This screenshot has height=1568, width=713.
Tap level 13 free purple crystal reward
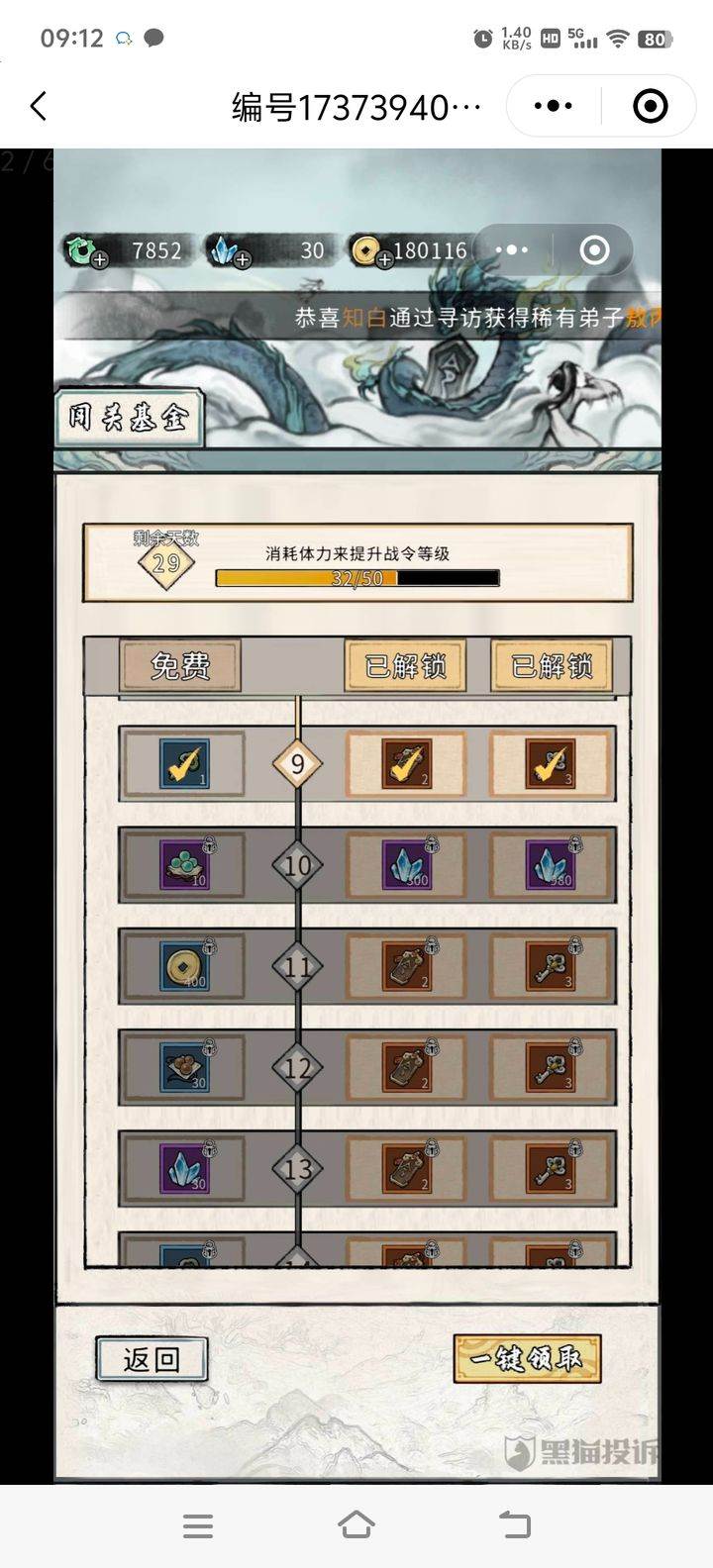(x=185, y=1168)
